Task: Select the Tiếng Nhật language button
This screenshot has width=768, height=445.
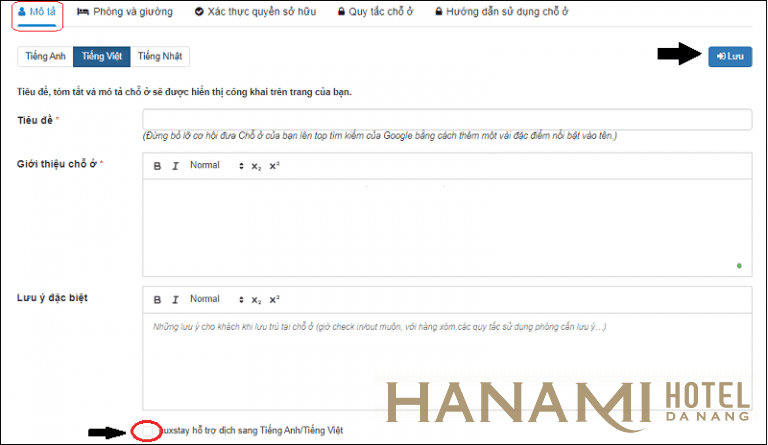Action: click(x=160, y=56)
